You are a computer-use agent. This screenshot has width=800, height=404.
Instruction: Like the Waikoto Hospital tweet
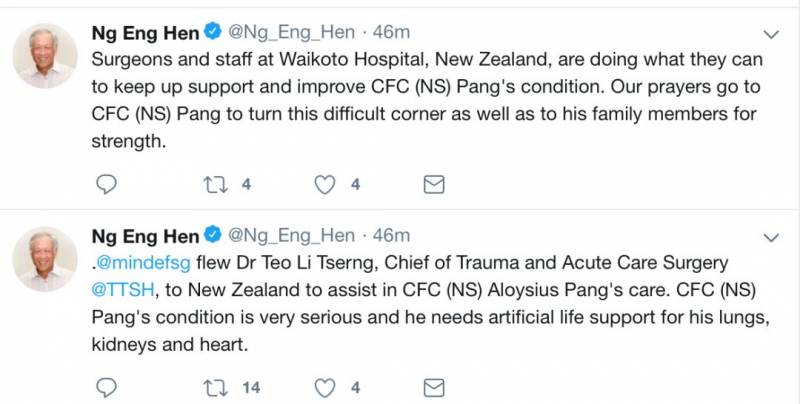(326, 183)
